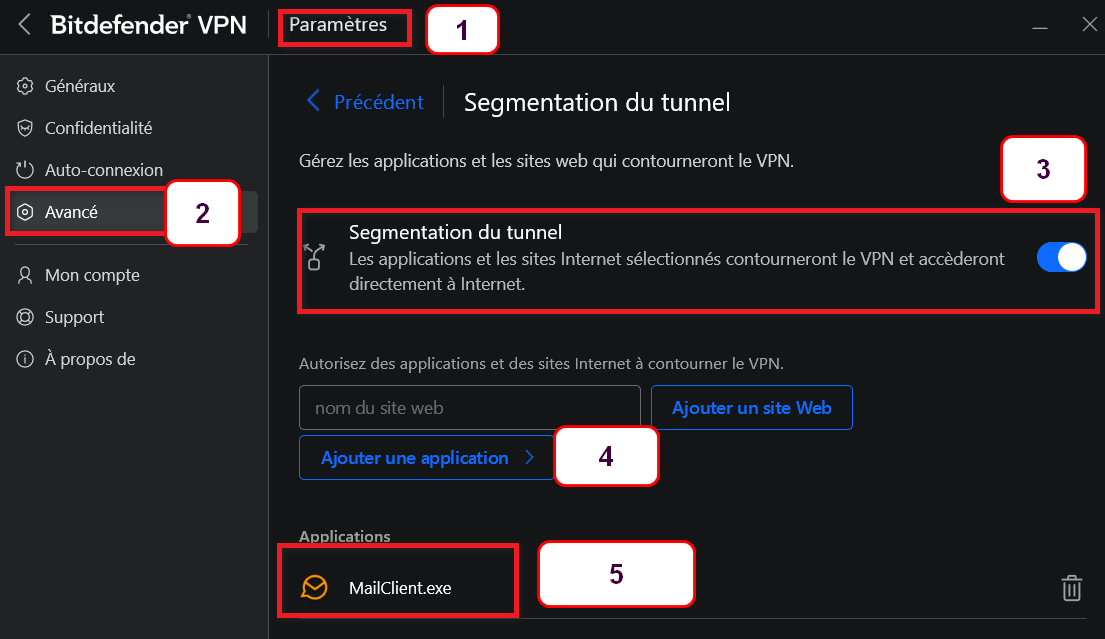This screenshot has width=1105, height=639.
Task: Click the Auto-connexion power icon
Action: [26, 170]
